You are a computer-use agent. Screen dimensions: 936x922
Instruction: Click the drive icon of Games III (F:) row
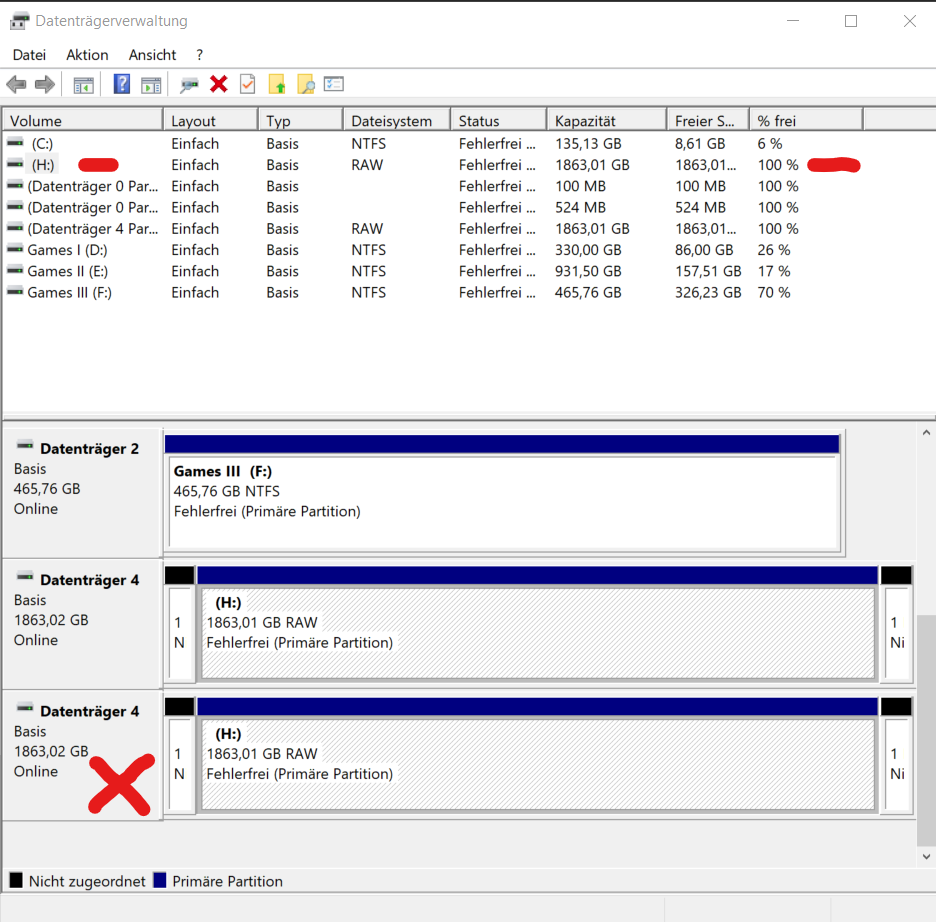click(15, 292)
